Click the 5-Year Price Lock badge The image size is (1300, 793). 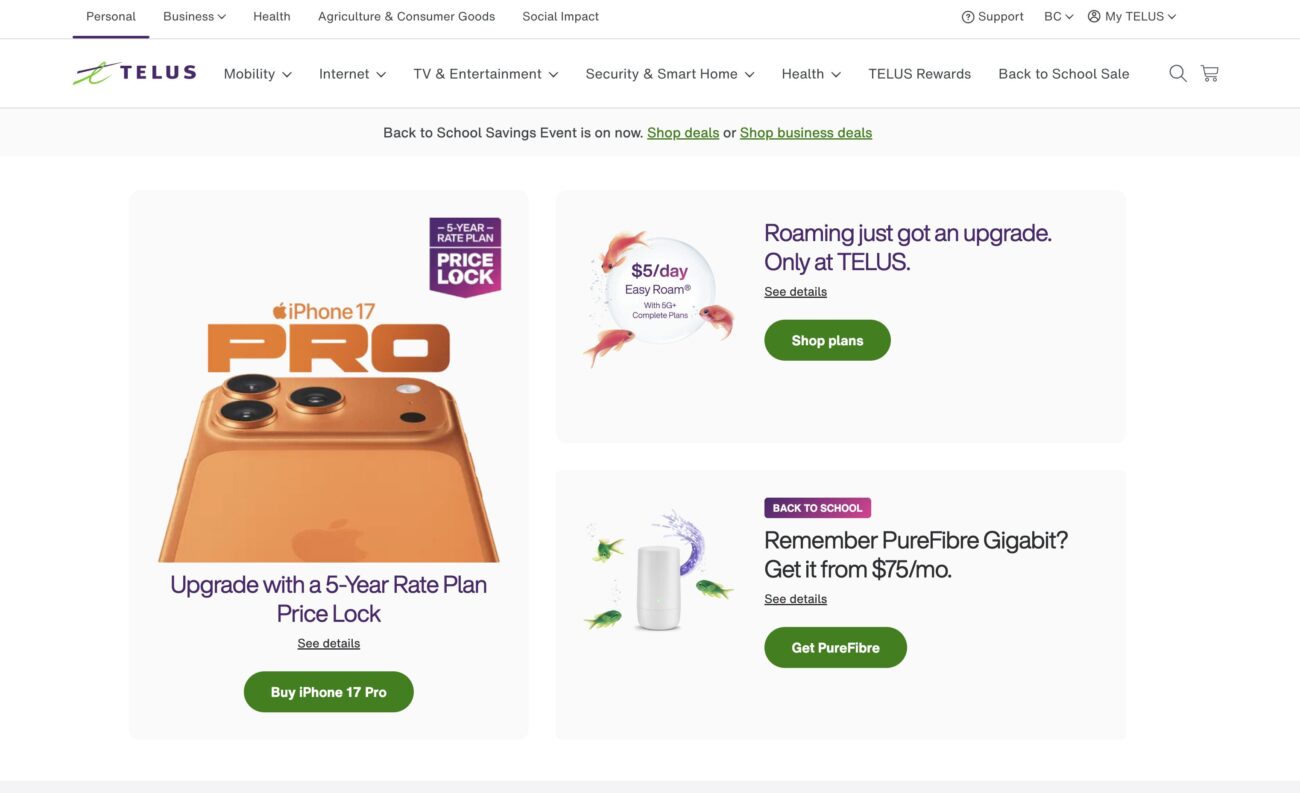pos(465,256)
